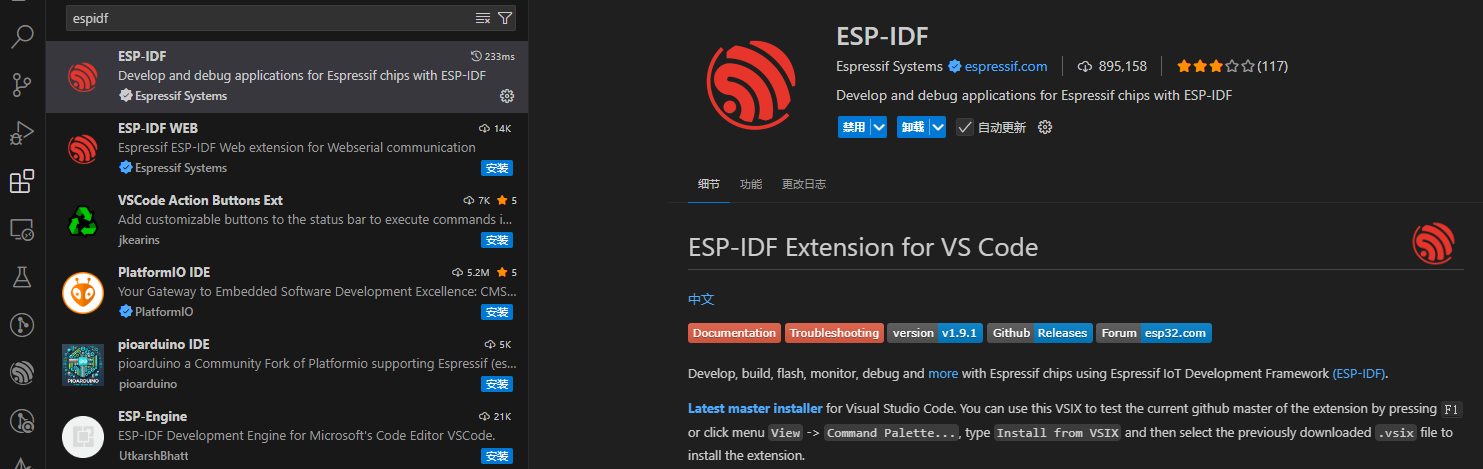Click the extension search input field

270,18
